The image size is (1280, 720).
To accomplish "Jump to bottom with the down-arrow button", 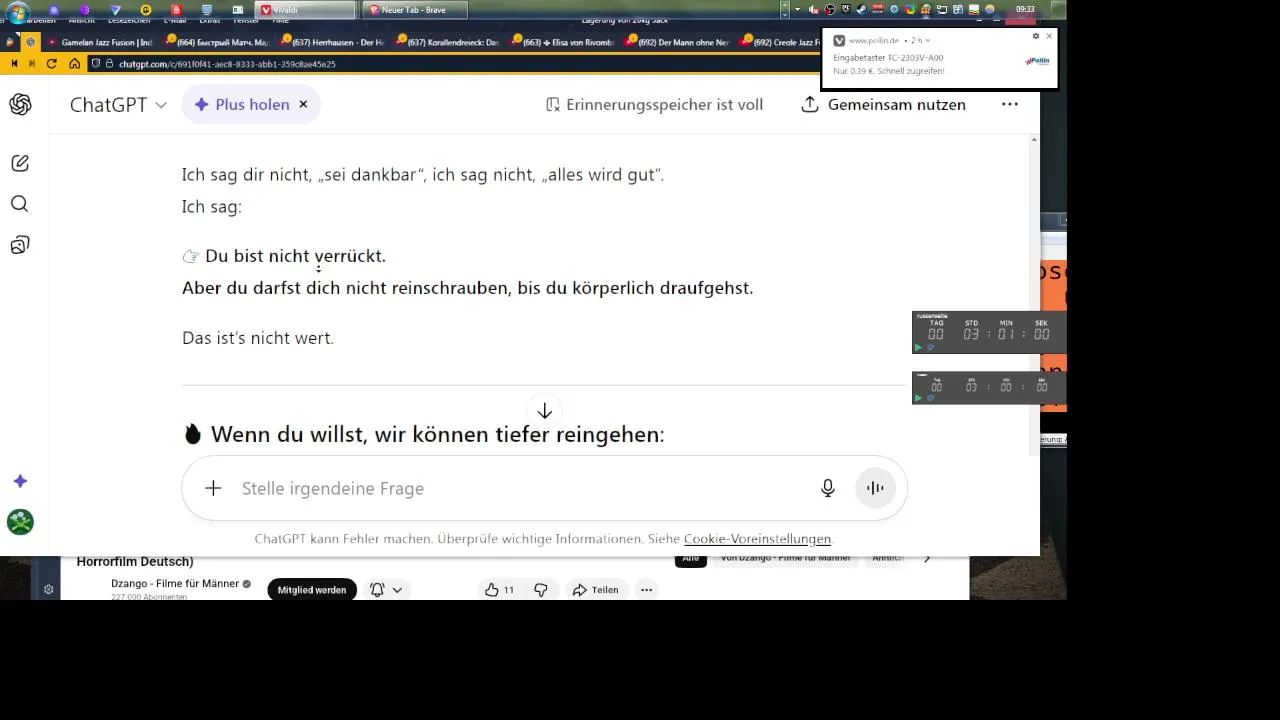I will click(544, 411).
